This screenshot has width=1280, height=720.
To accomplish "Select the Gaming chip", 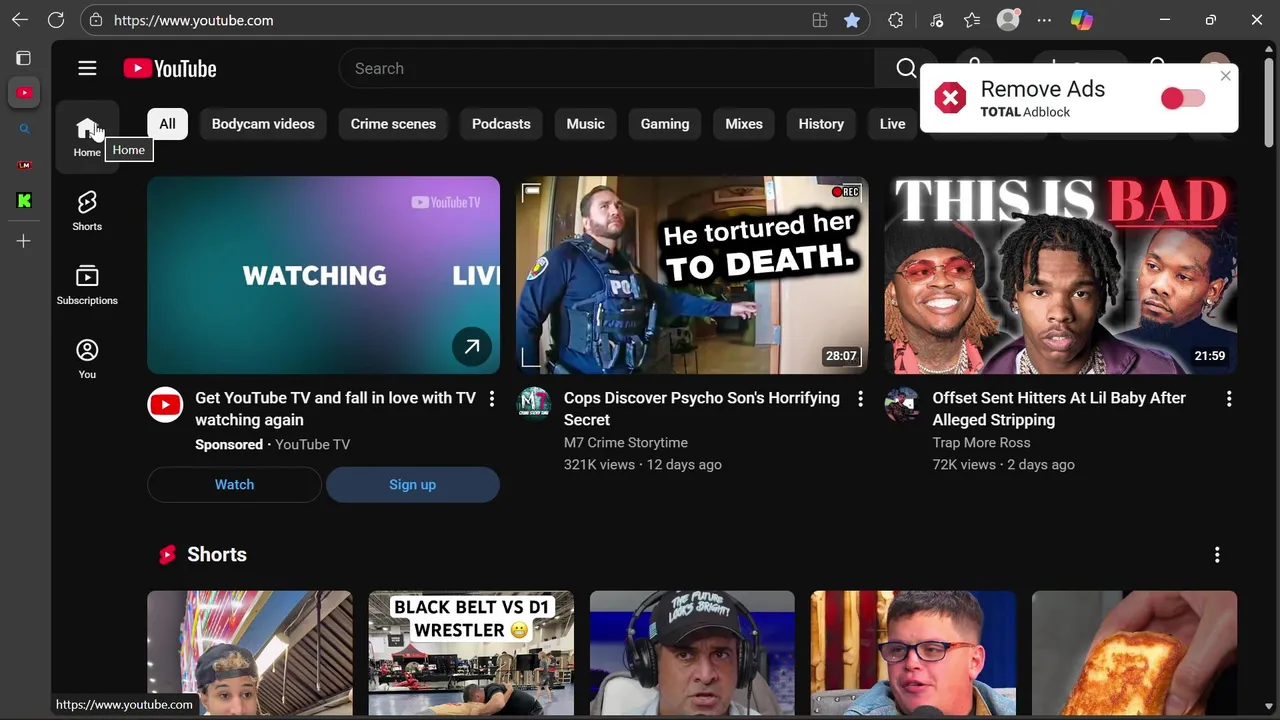I will [x=665, y=124].
